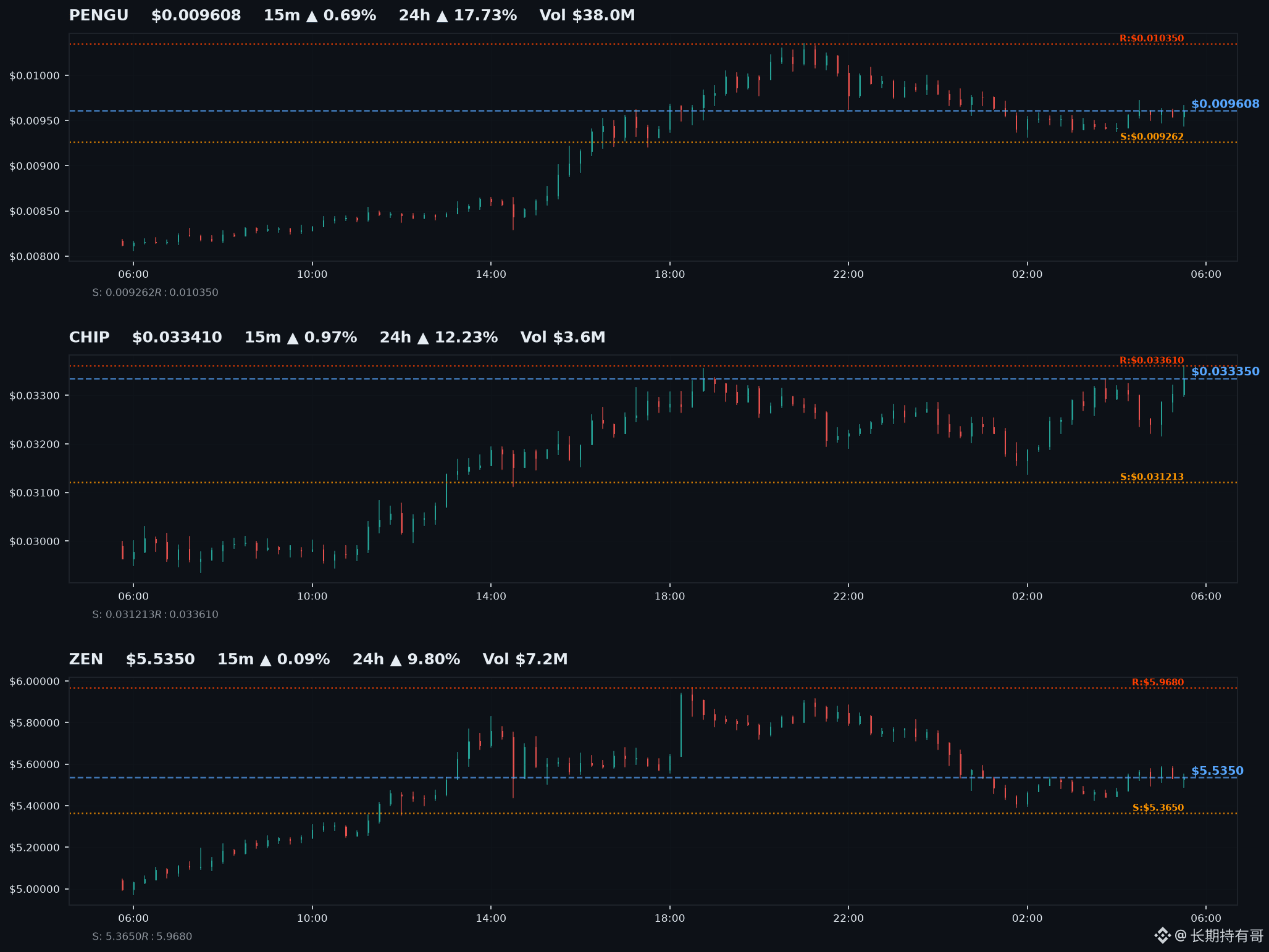Select the $5.20000 y-axis tick
Image resolution: width=1269 pixels, height=952 pixels.
pos(35,848)
